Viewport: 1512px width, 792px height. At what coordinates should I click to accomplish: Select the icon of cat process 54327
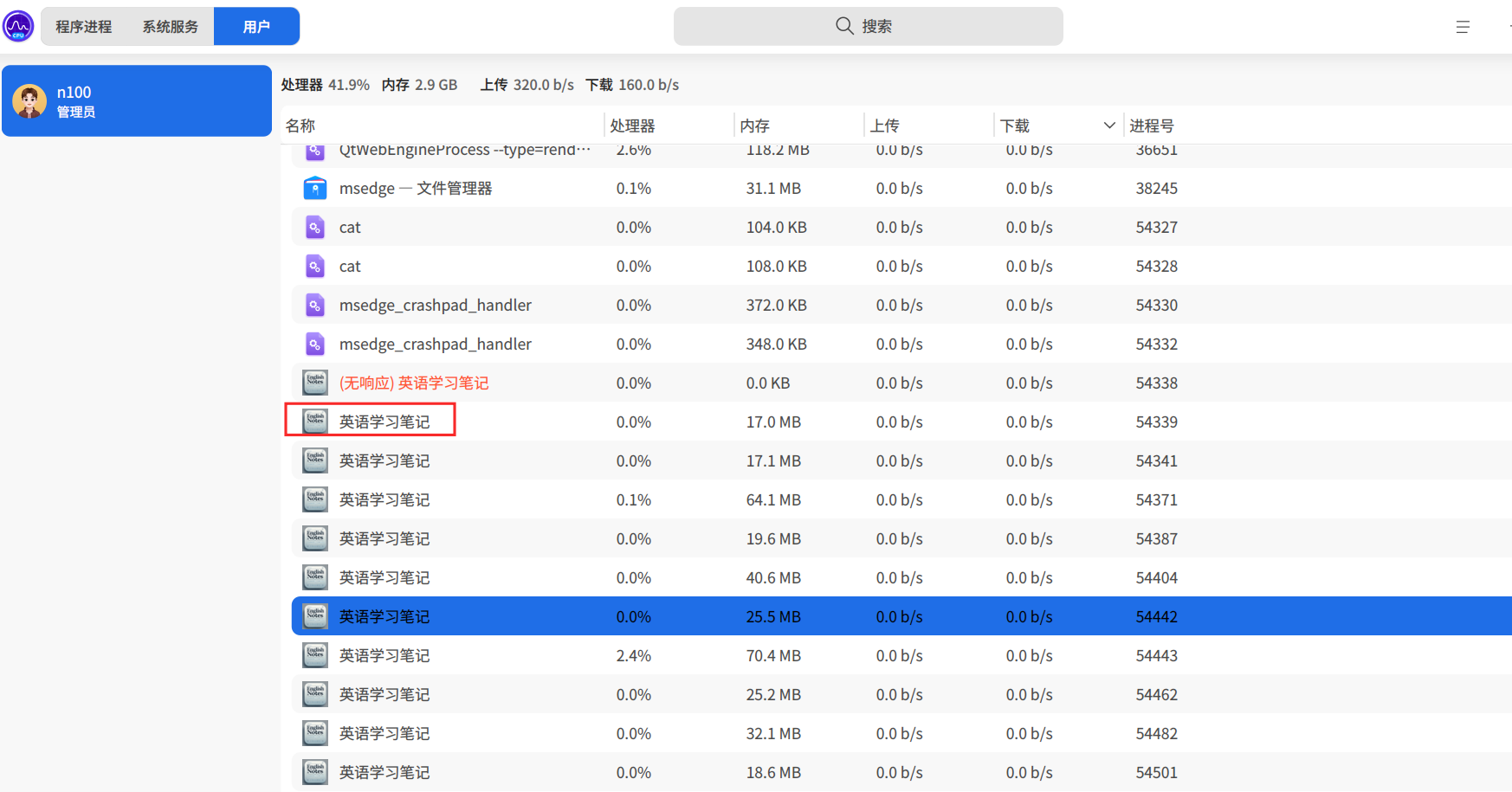point(315,227)
